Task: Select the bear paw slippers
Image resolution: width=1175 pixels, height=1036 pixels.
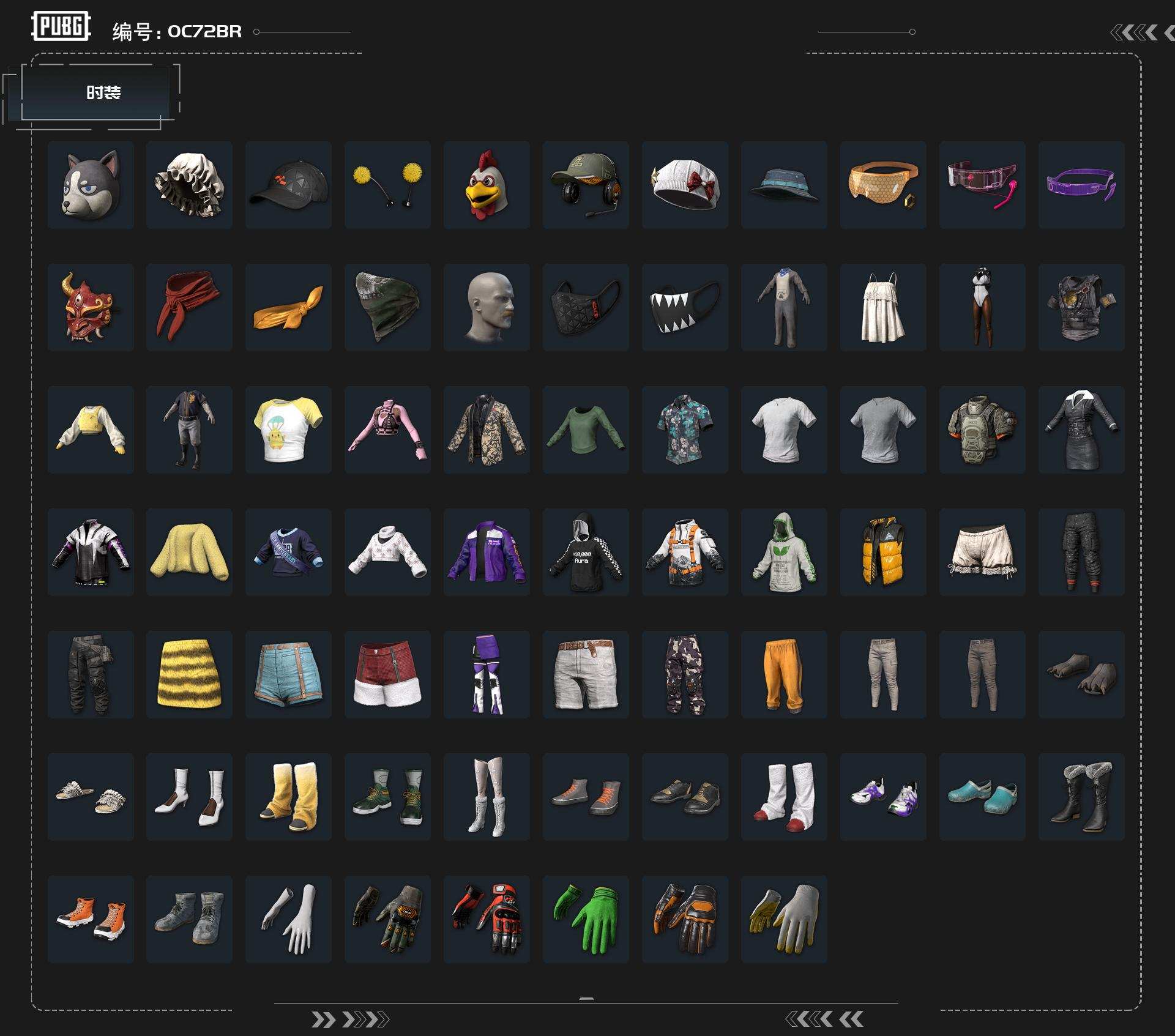Action: coord(1081,674)
